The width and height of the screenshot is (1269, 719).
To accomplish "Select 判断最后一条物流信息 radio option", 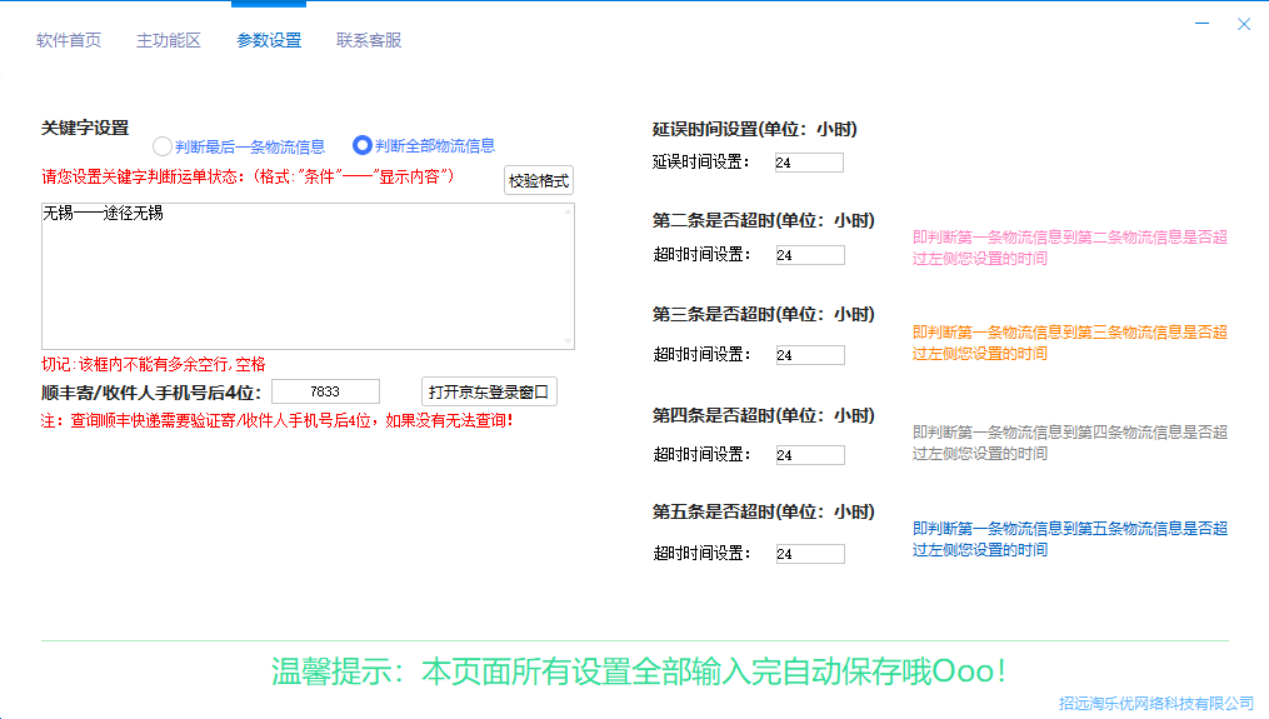I will [x=163, y=147].
